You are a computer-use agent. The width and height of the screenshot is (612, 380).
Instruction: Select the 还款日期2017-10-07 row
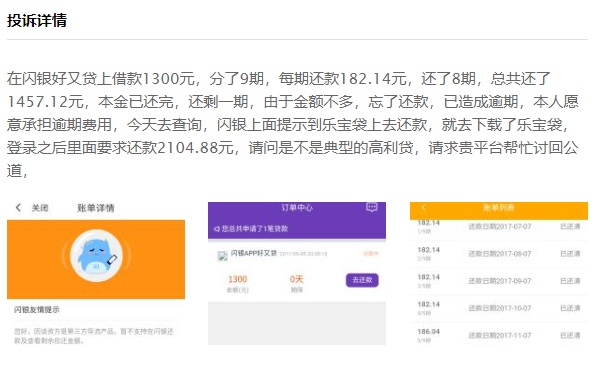[499, 309]
